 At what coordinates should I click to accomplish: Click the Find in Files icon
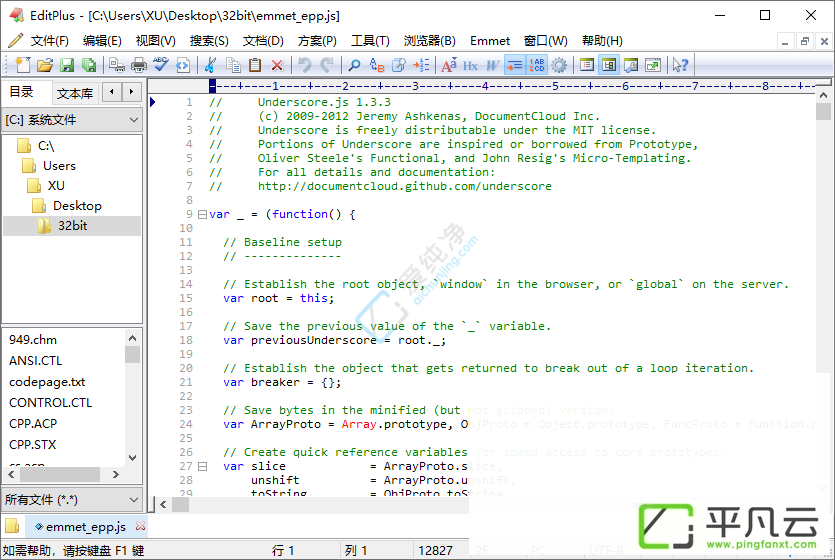click(x=398, y=65)
